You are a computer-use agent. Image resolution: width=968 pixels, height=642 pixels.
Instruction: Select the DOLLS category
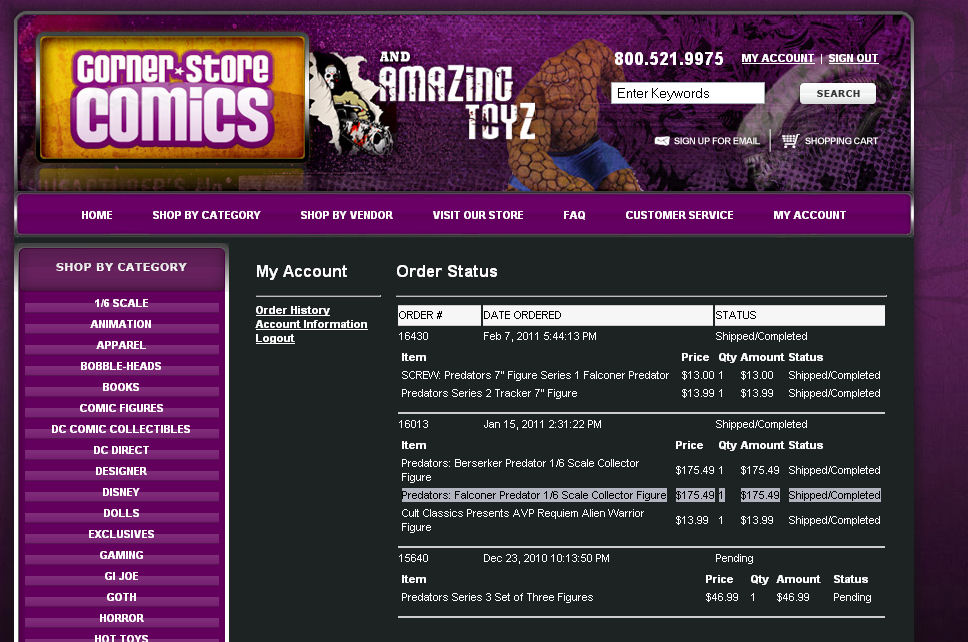click(x=121, y=513)
